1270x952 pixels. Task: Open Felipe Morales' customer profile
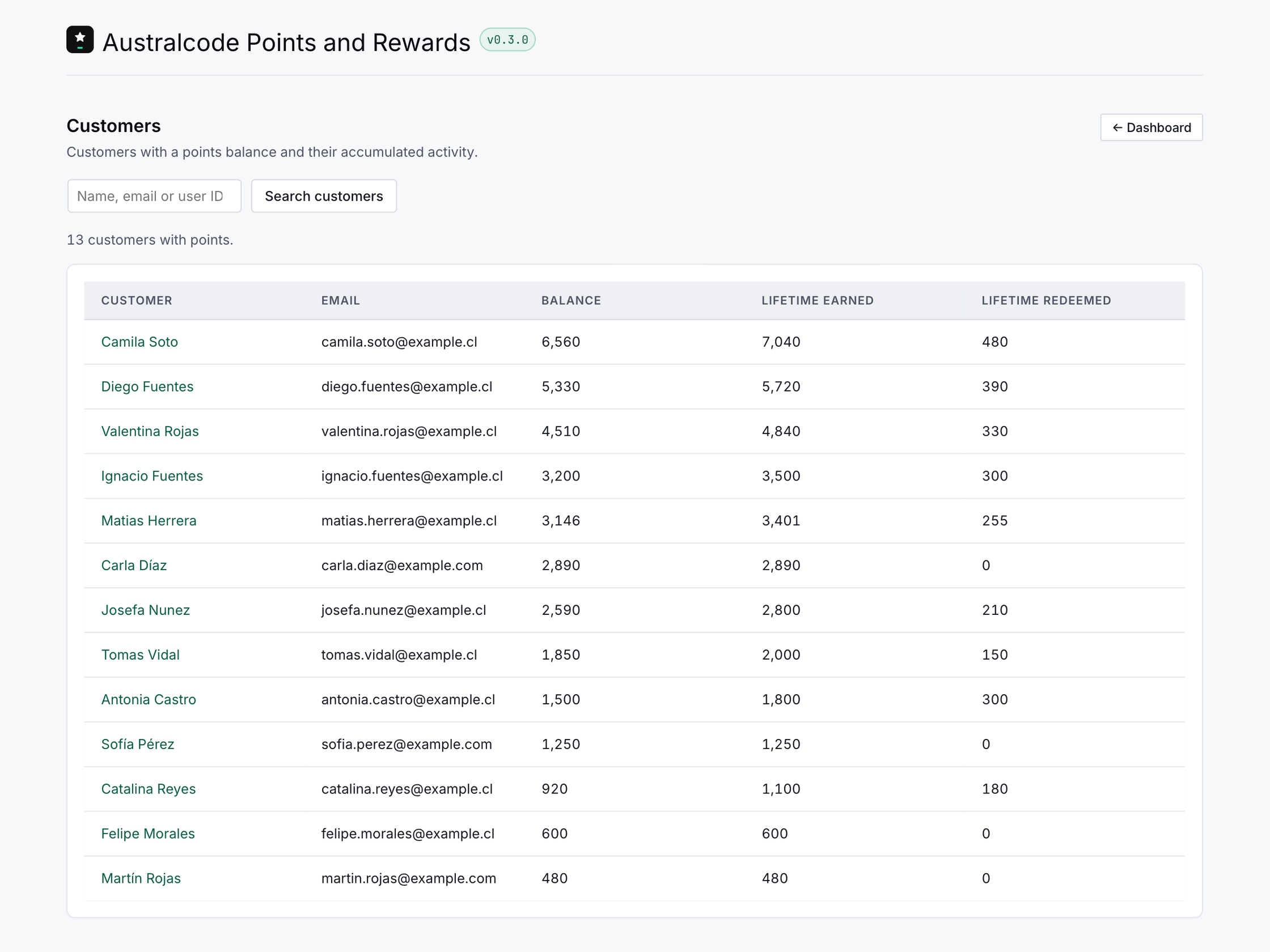[x=148, y=834]
